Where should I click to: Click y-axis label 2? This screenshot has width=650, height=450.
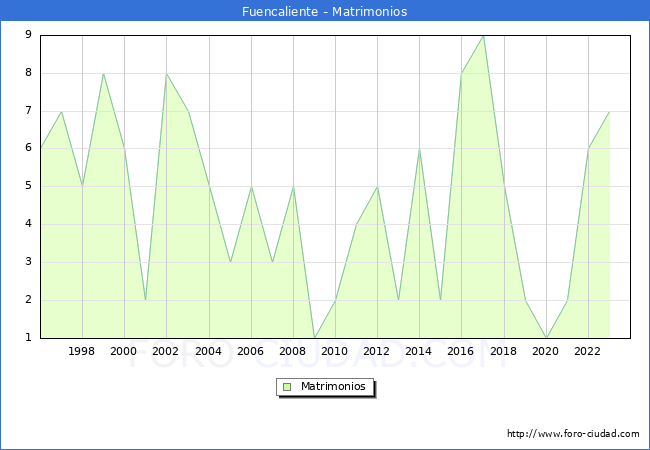(x=28, y=300)
